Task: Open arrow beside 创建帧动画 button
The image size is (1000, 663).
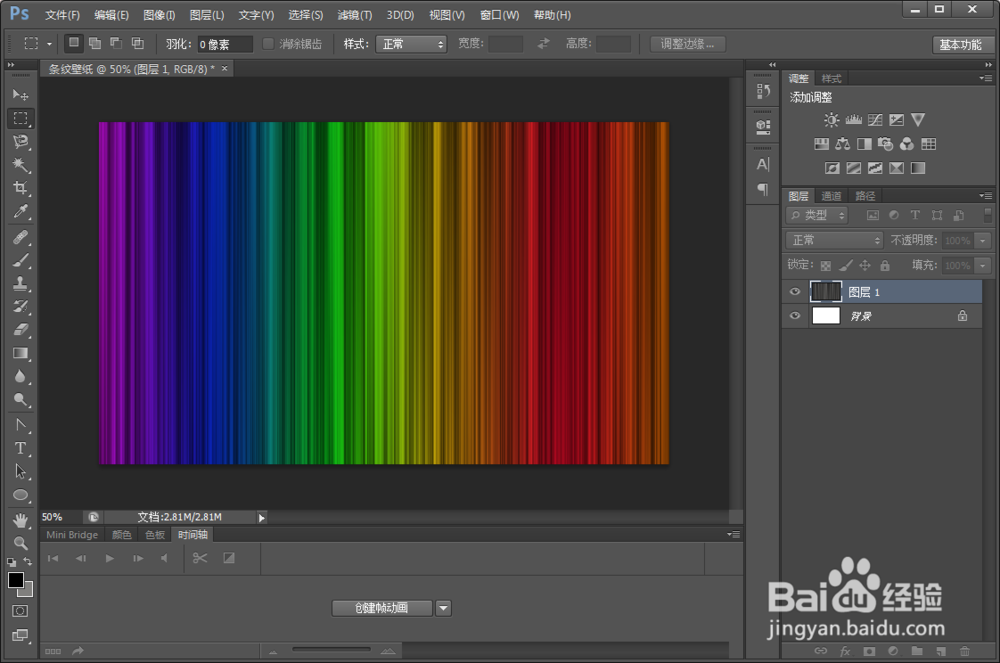Action: pyautogui.click(x=444, y=608)
